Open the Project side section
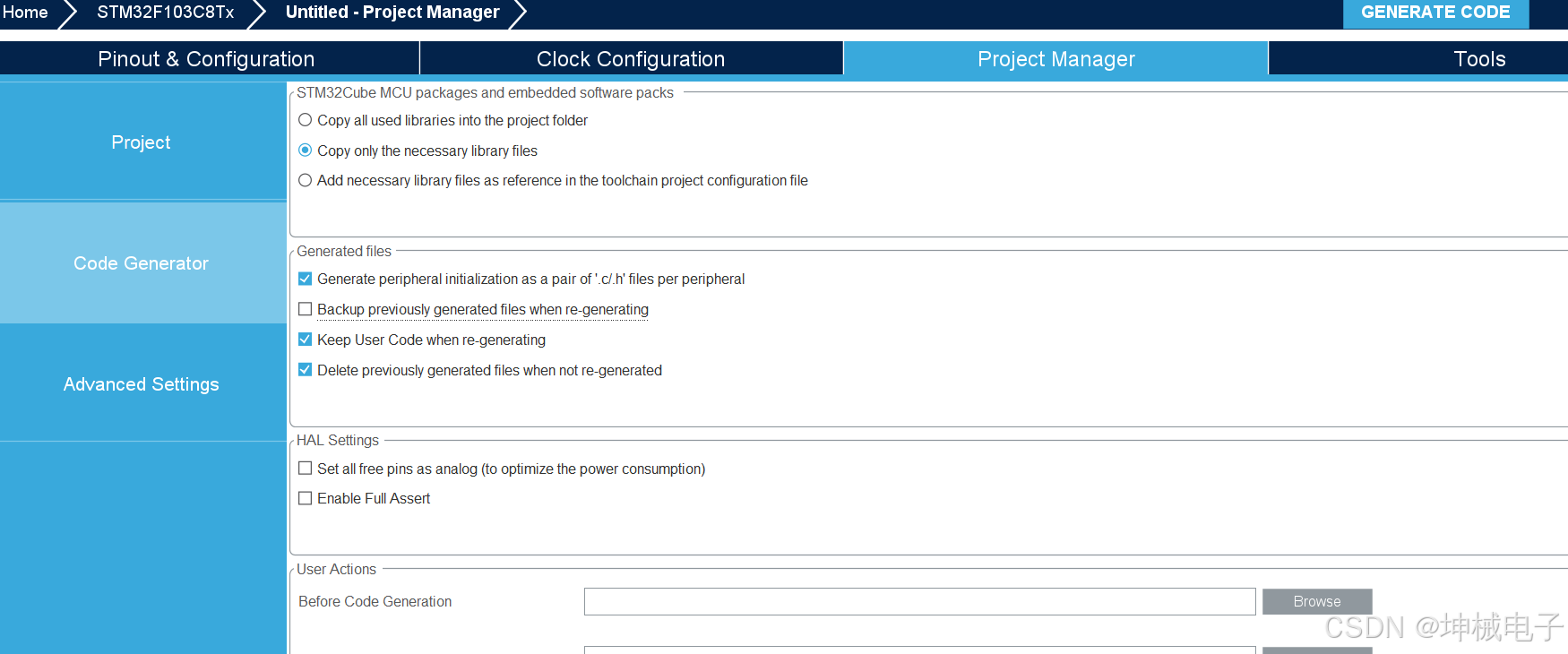This screenshot has width=1568, height=654. (142, 142)
